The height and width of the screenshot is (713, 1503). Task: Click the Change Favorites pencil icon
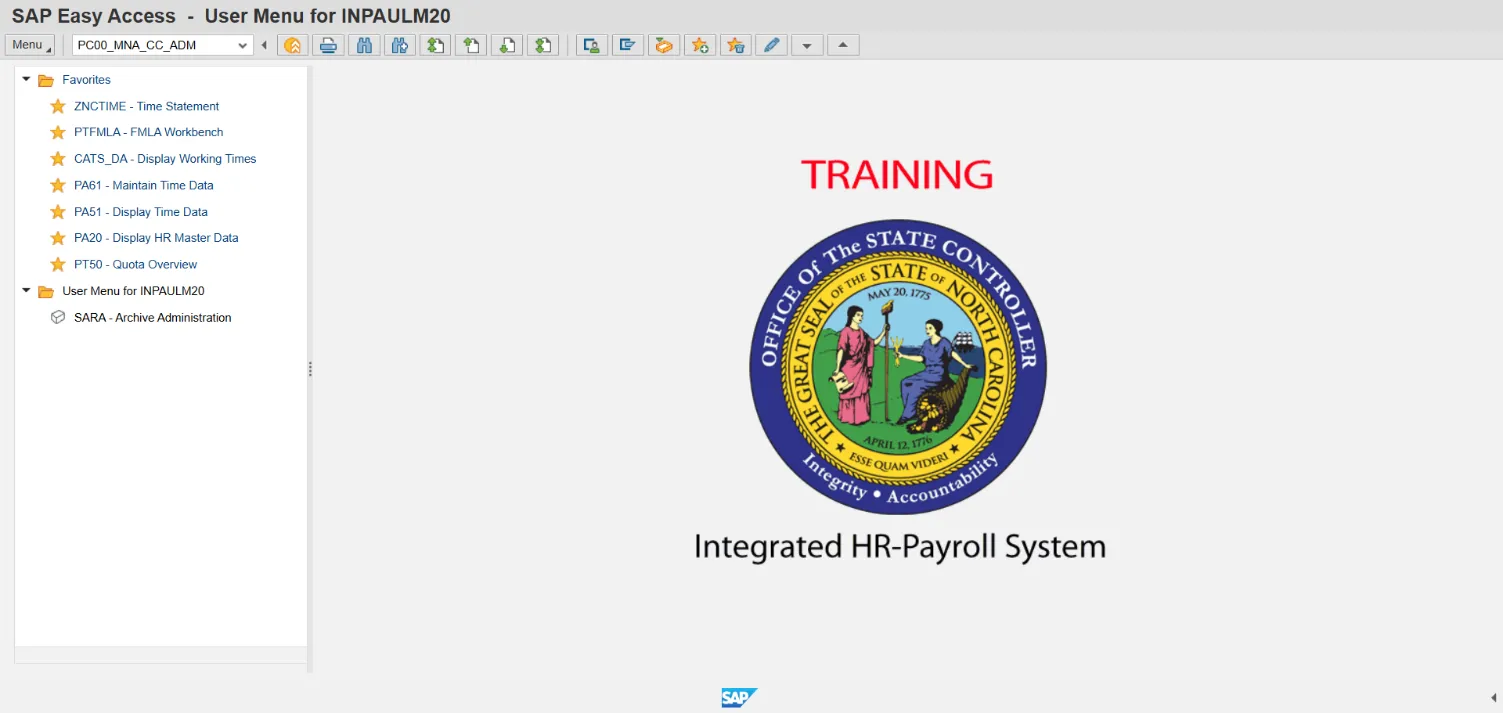point(771,46)
